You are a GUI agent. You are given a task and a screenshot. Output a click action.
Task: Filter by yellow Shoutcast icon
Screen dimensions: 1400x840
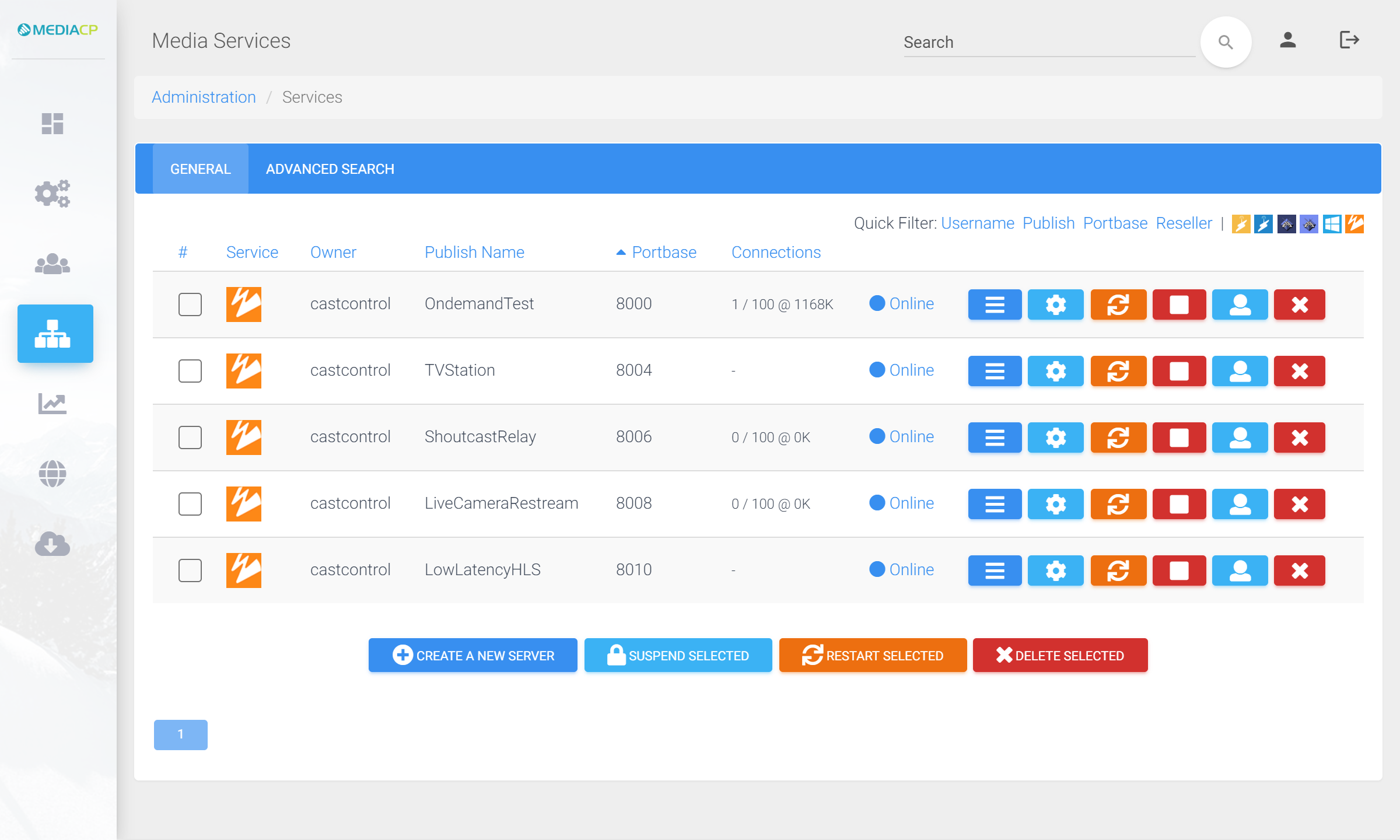tap(1241, 224)
